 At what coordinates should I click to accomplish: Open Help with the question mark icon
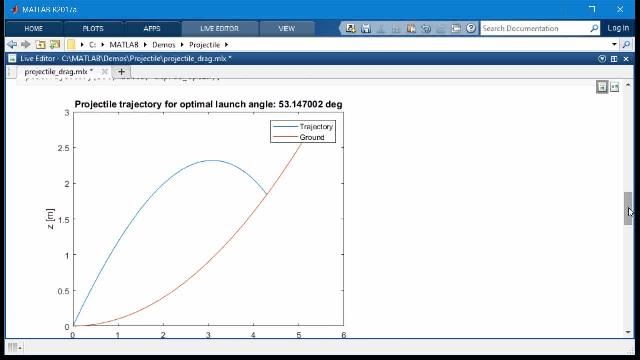coord(471,28)
